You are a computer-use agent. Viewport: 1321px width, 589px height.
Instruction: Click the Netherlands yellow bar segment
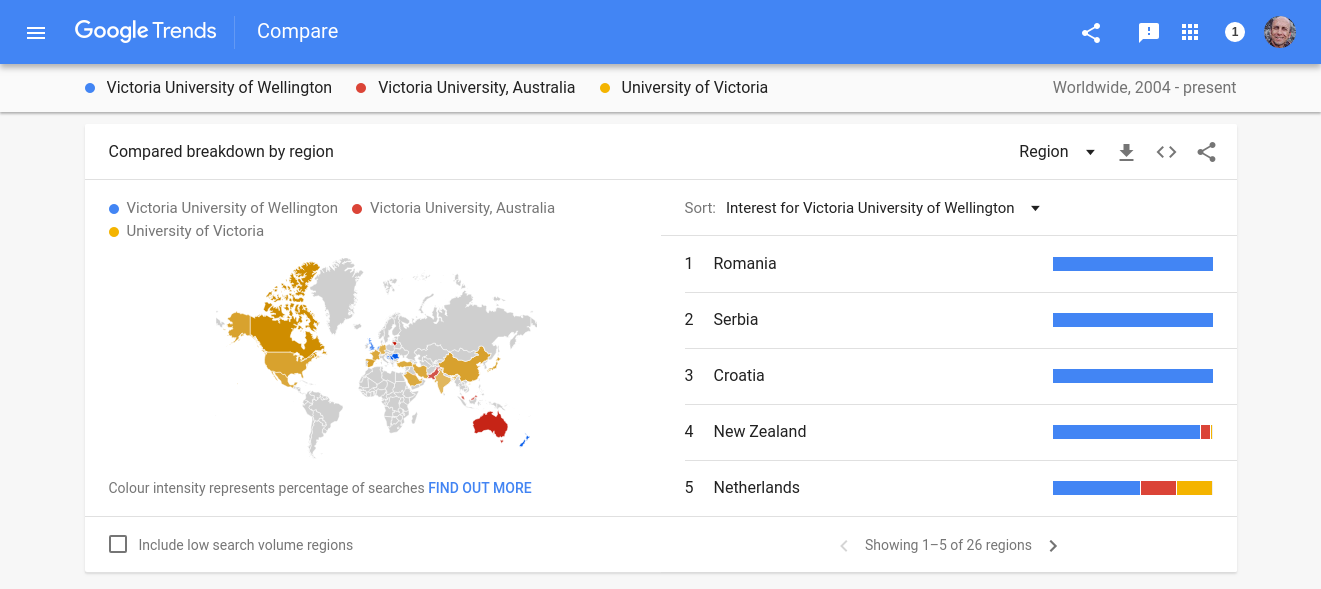coord(1194,488)
